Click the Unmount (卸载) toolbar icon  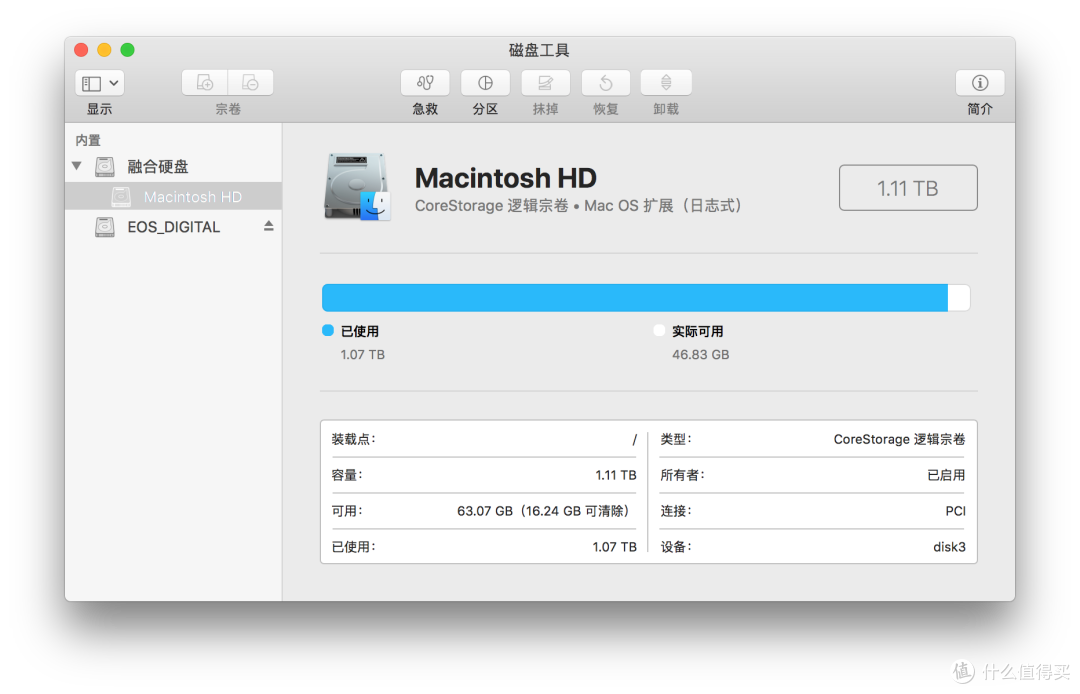tap(666, 83)
